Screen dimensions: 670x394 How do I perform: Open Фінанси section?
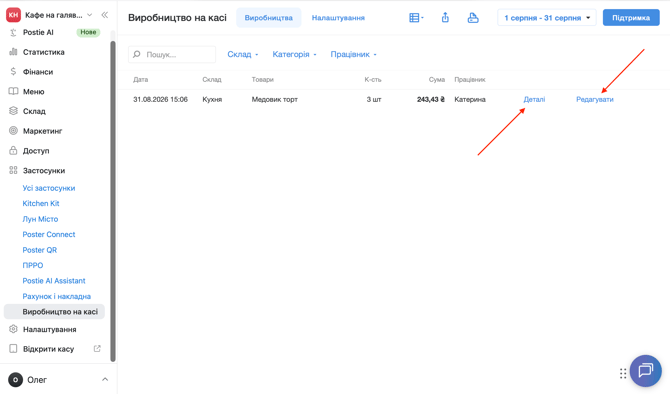point(38,72)
